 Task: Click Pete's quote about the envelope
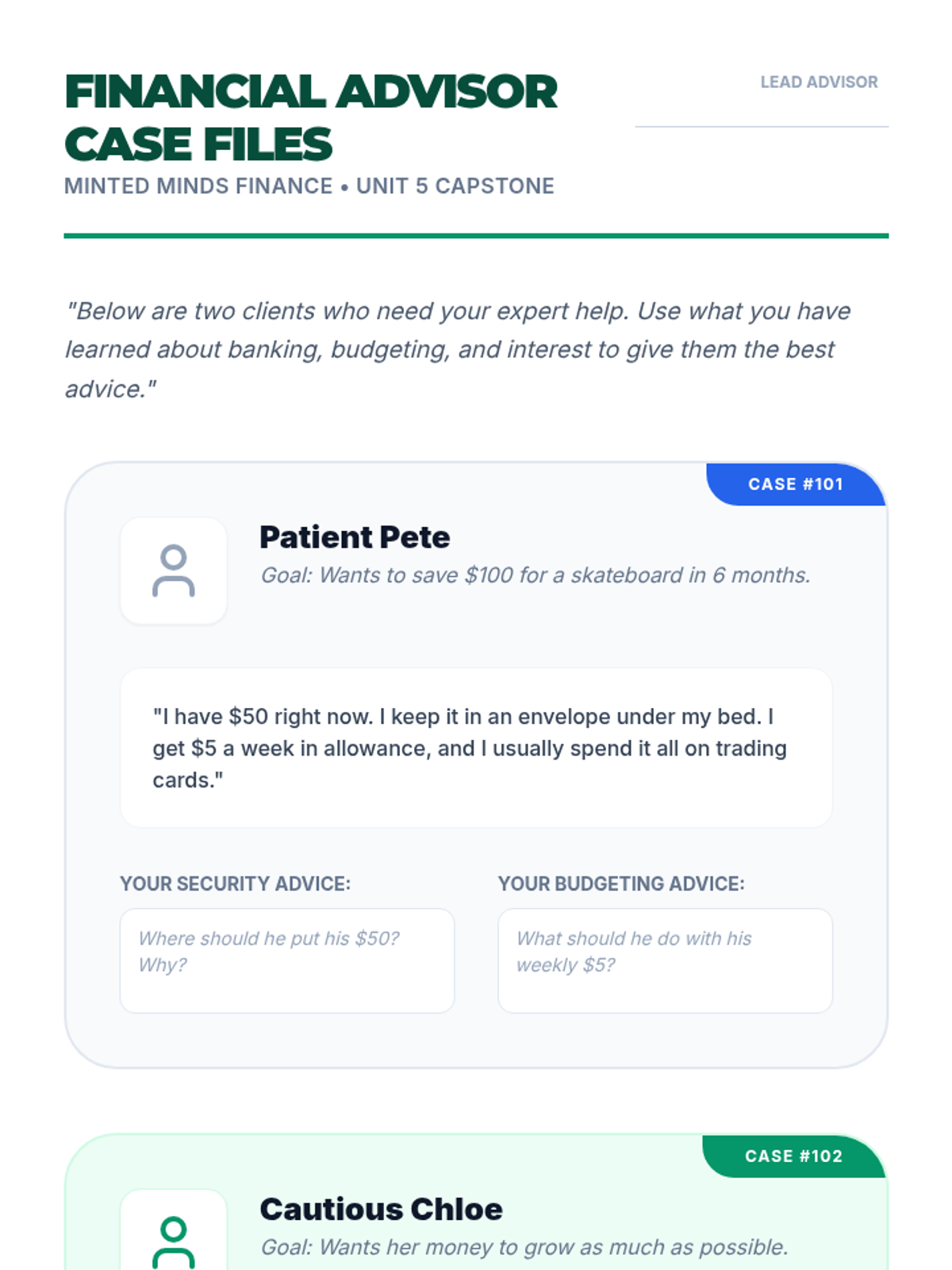point(470,749)
